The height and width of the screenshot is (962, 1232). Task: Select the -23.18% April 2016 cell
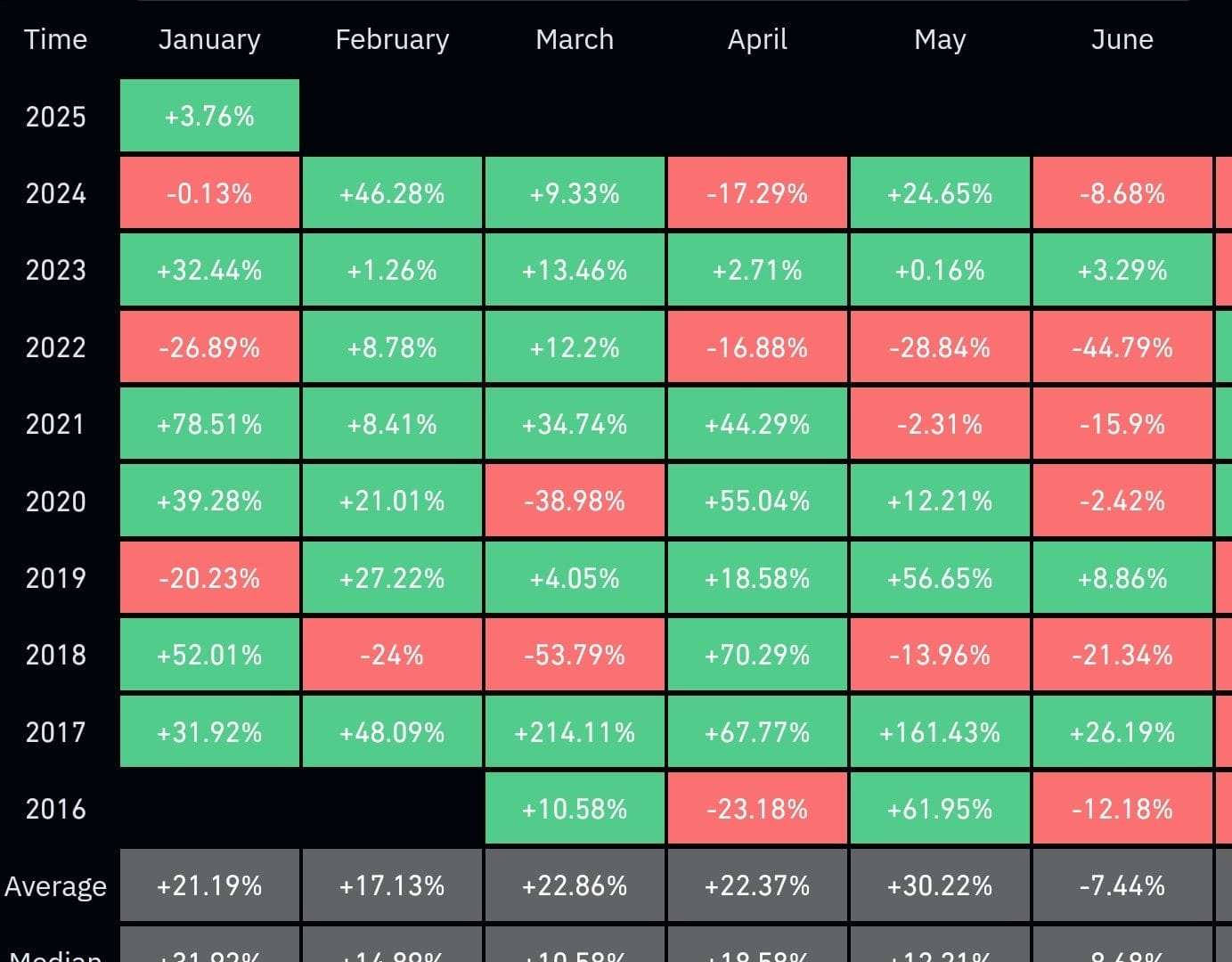coord(757,809)
